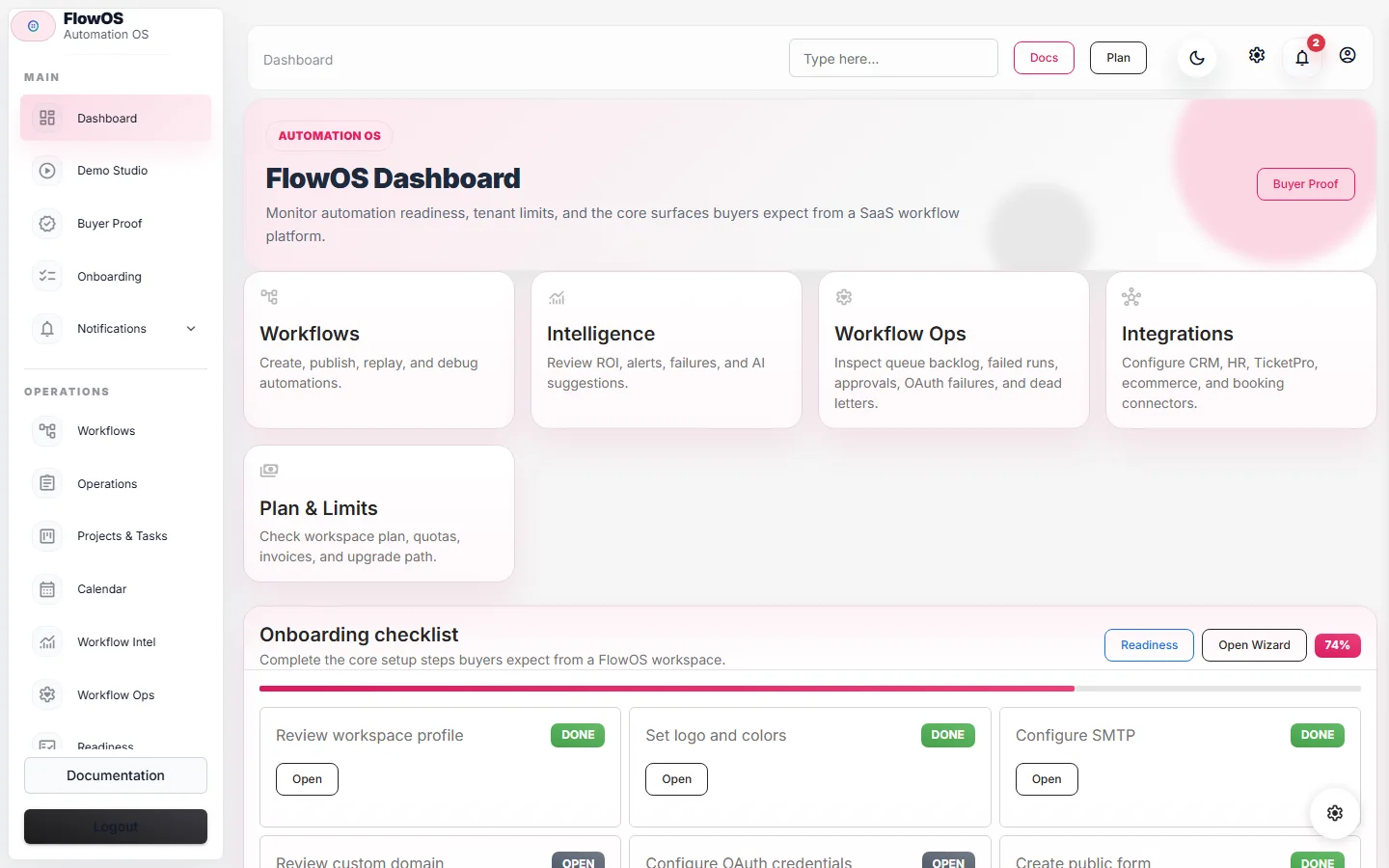Click the Dashboard sidebar icon
The width and height of the screenshot is (1389, 868).
coord(47,118)
